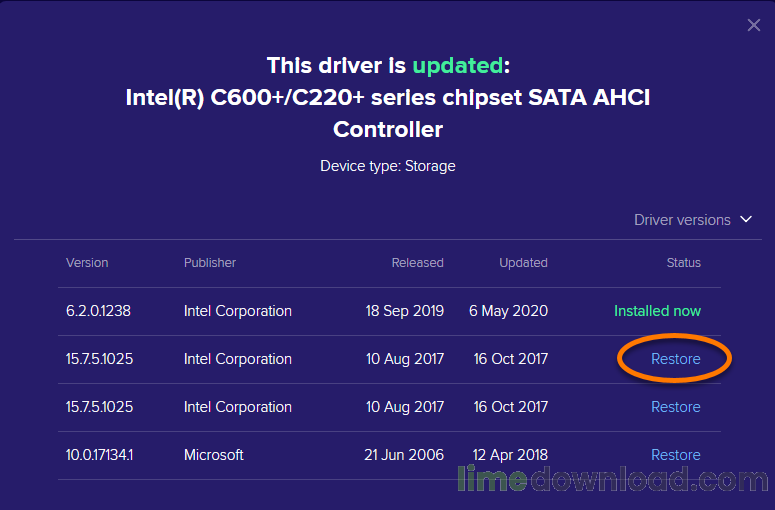775x510 pixels.
Task: Select version 10.0.17134.1 in the list
Action: [100, 455]
